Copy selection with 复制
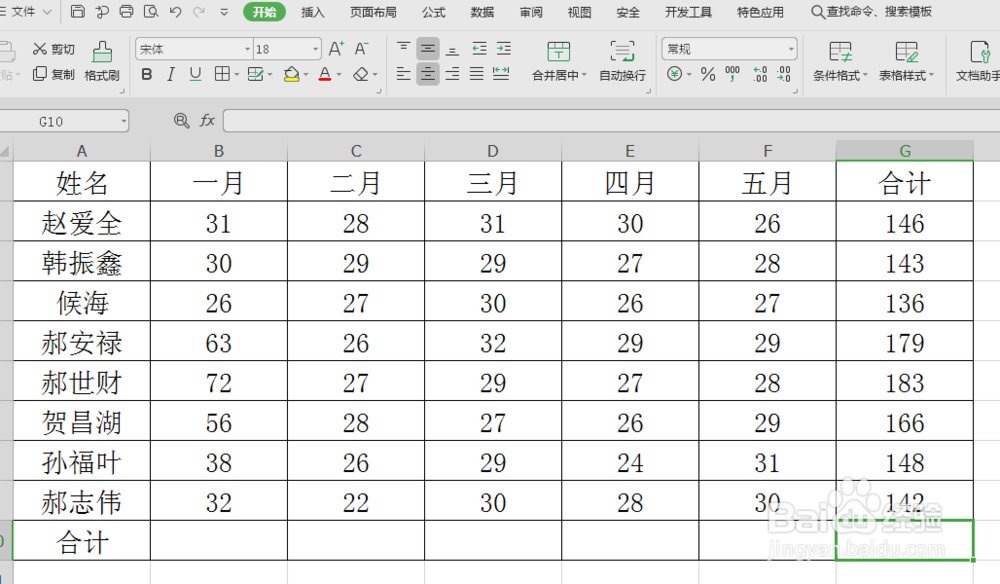This screenshot has width=1000, height=584. coord(54,74)
